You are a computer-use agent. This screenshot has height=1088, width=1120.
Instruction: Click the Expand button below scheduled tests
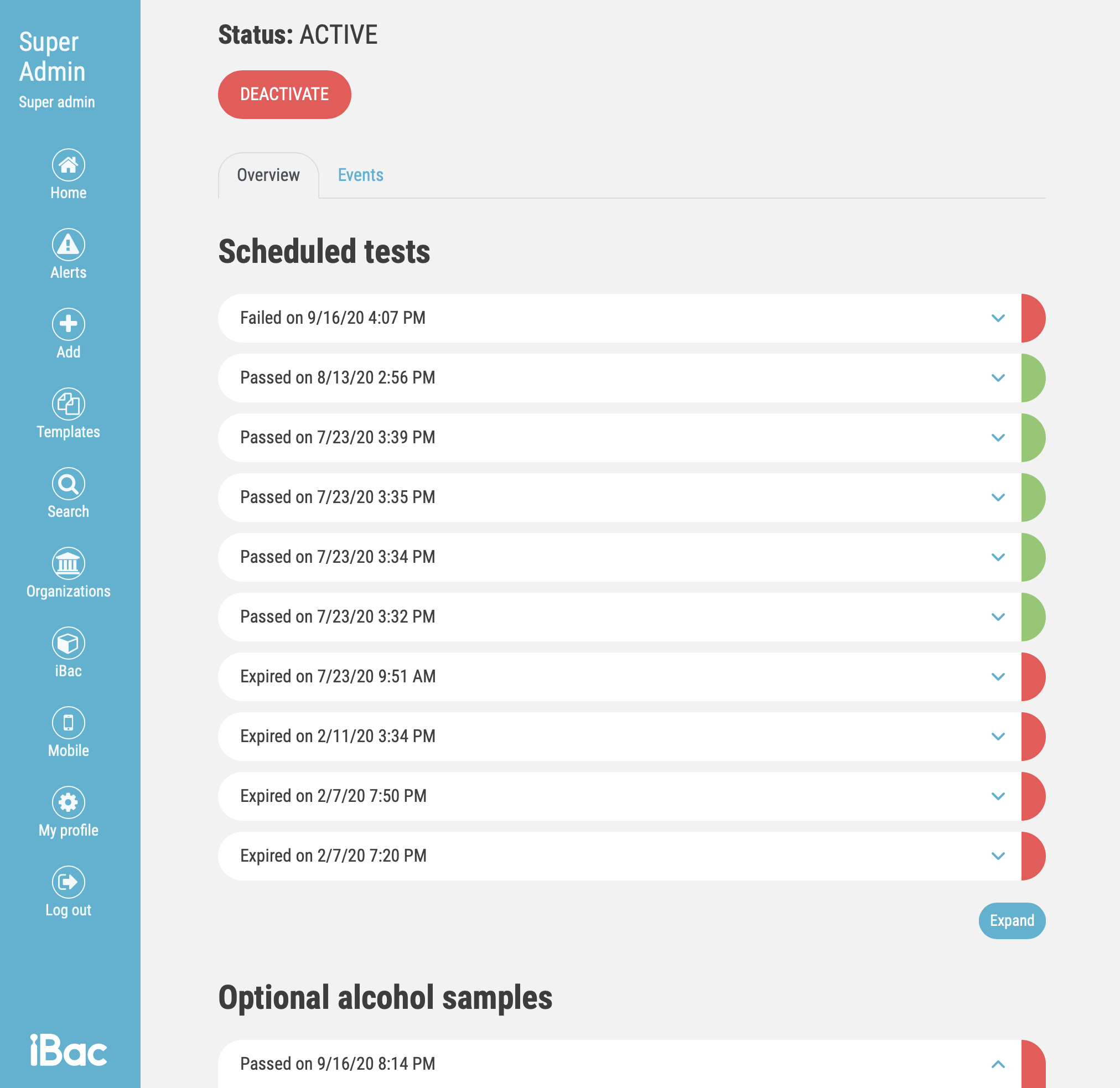point(1012,920)
